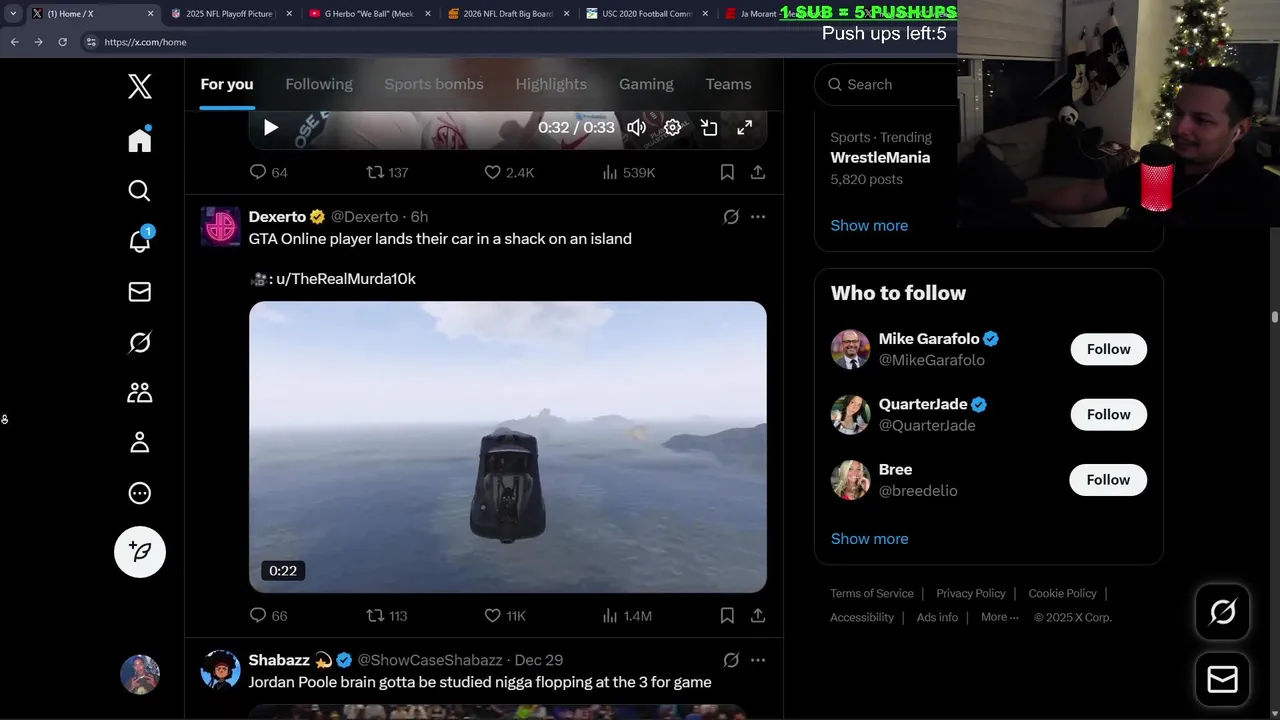
Task: Open three-dot menu on the Dexerto post
Action: [758, 217]
